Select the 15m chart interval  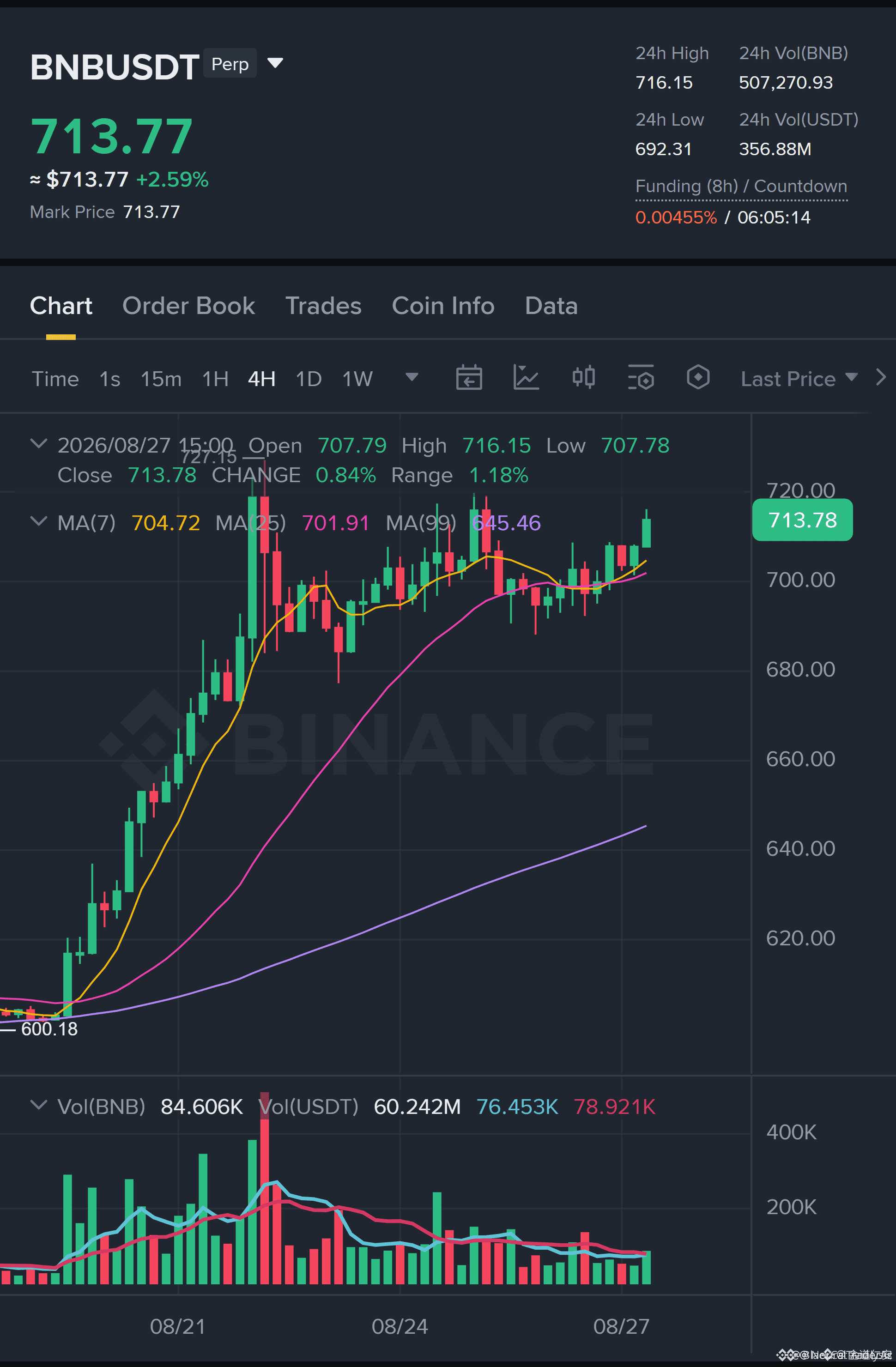click(161, 379)
